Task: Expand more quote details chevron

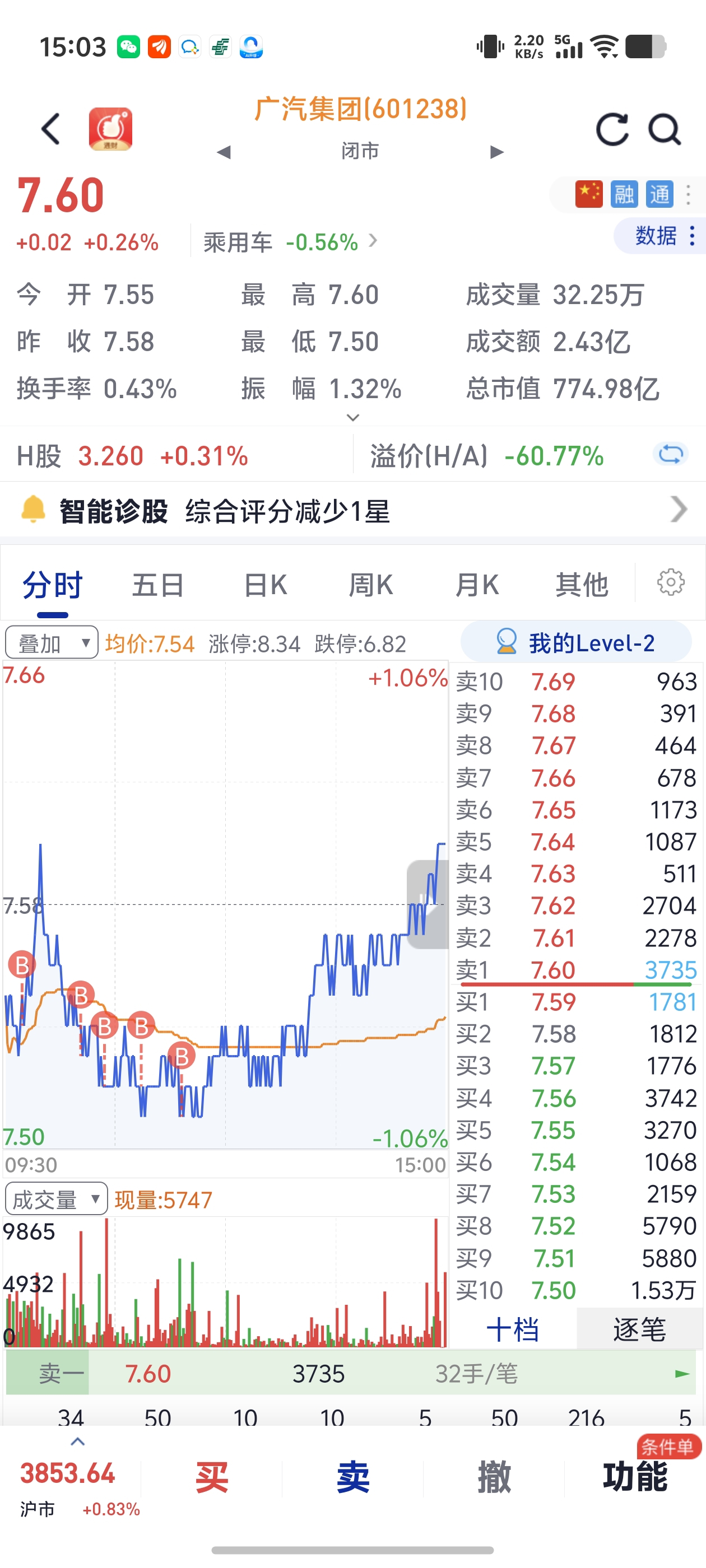Action: (x=352, y=418)
